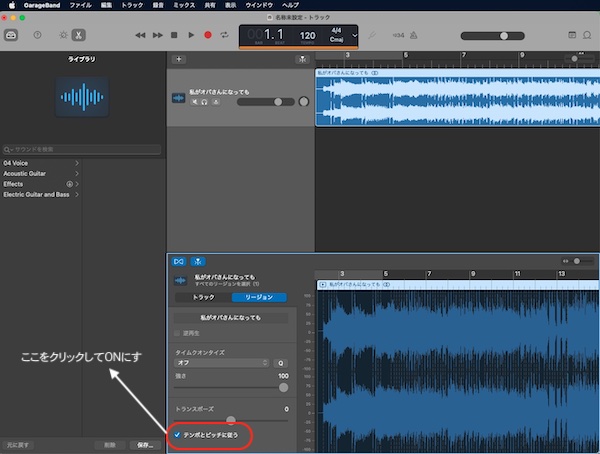Viewport: 600px width, 454px height.
Task: Click the Quick Help question mark icon
Action: click(38, 35)
